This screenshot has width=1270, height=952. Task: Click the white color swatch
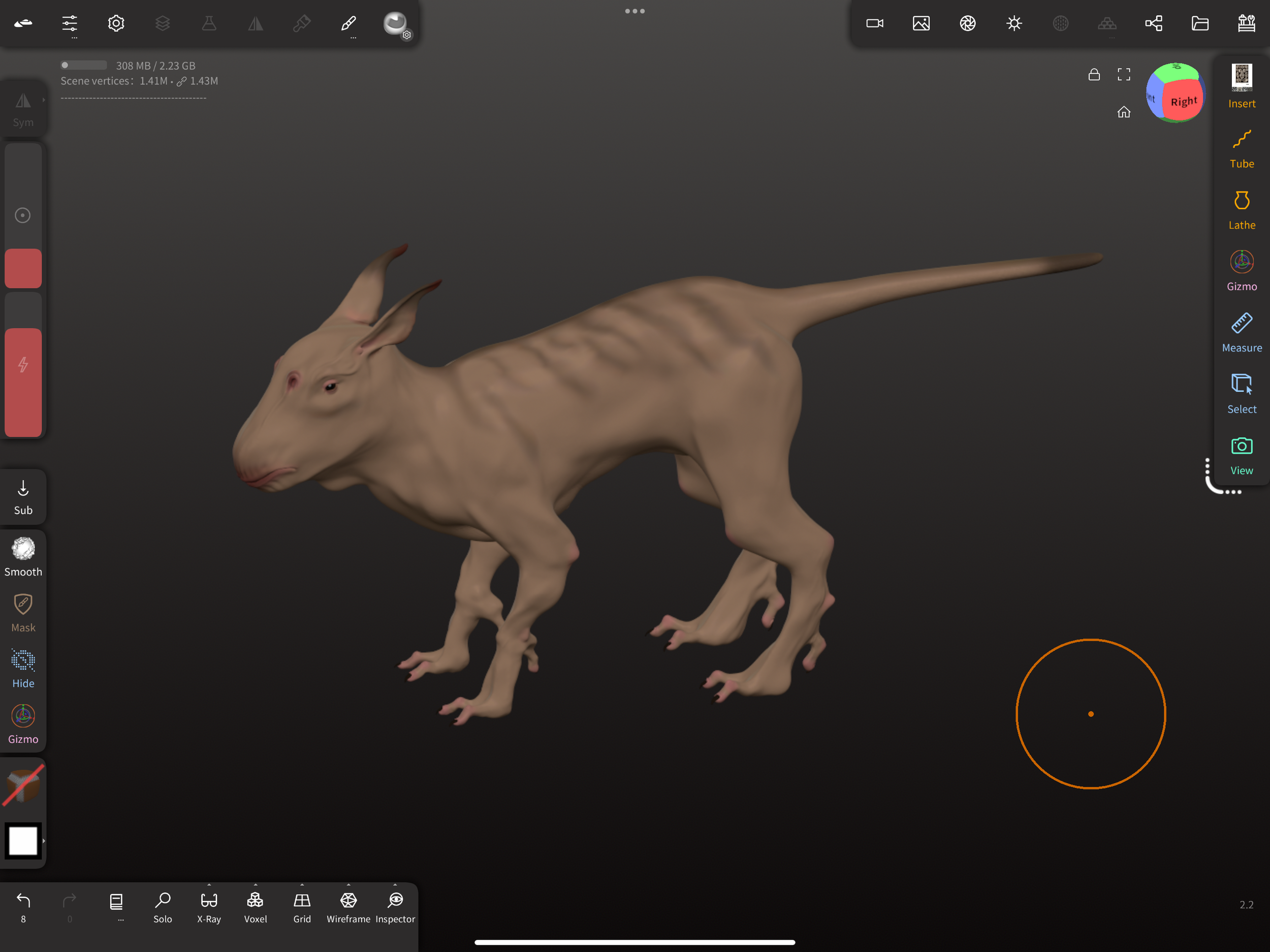[23, 841]
